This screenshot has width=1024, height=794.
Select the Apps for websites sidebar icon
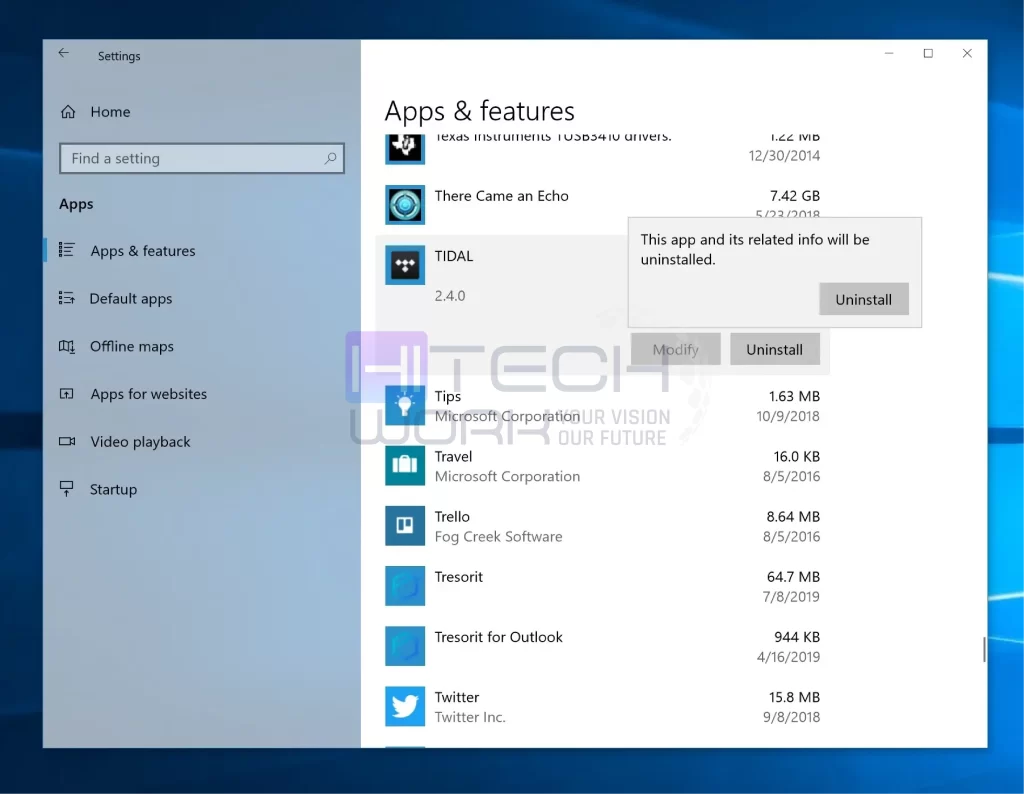point(67,394)
